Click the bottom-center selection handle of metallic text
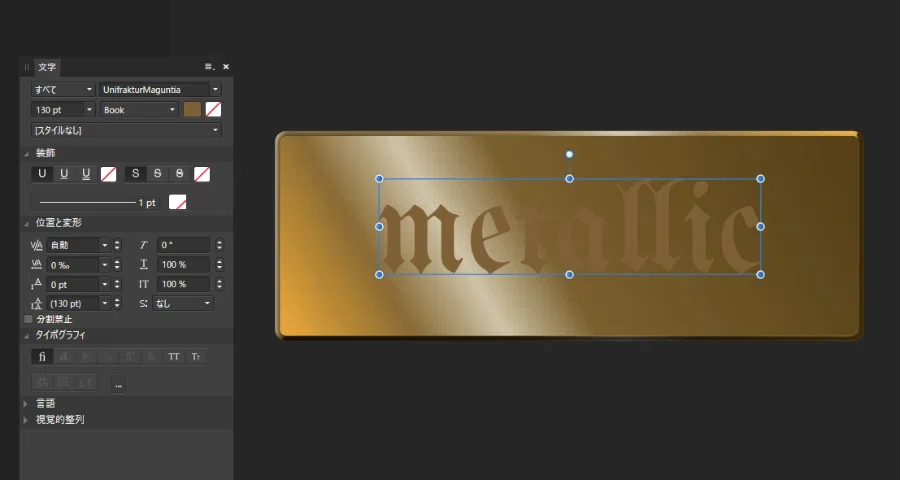This screenshot has width=900, height=480. (x=569, y=274)
